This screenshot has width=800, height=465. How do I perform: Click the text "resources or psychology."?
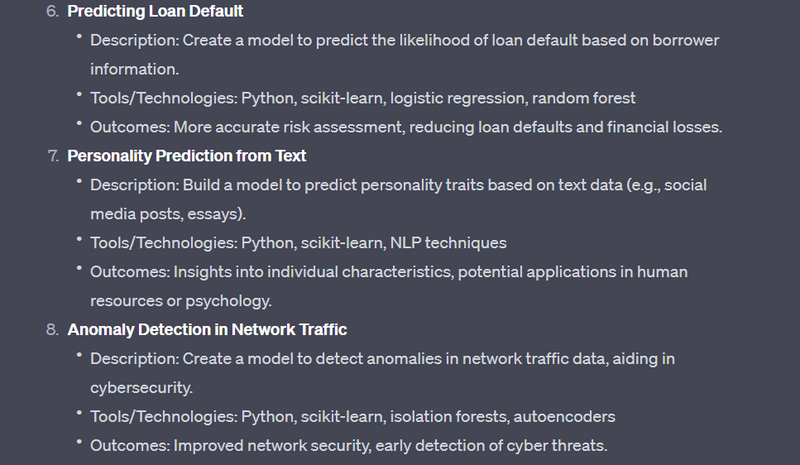point(181,301)
